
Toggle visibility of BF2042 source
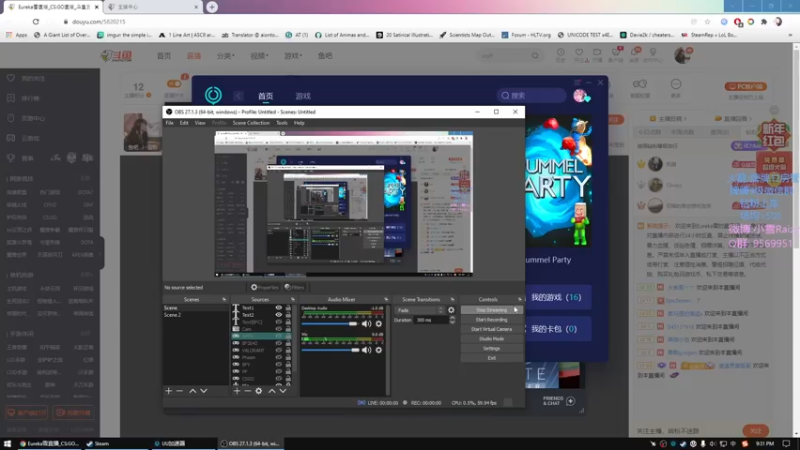pos(279,343)
